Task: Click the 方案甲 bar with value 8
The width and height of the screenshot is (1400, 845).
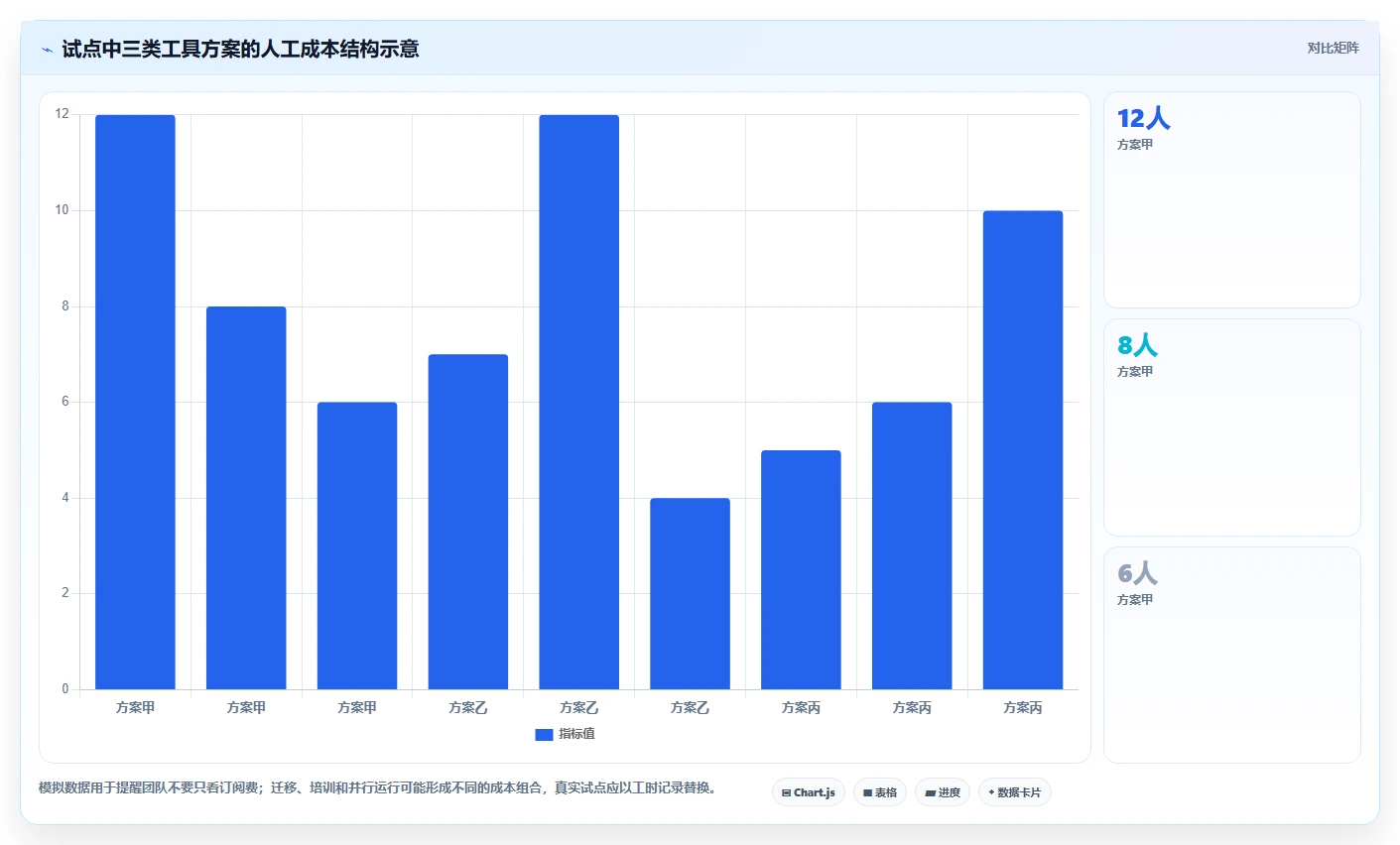Action: pos(246,498)
